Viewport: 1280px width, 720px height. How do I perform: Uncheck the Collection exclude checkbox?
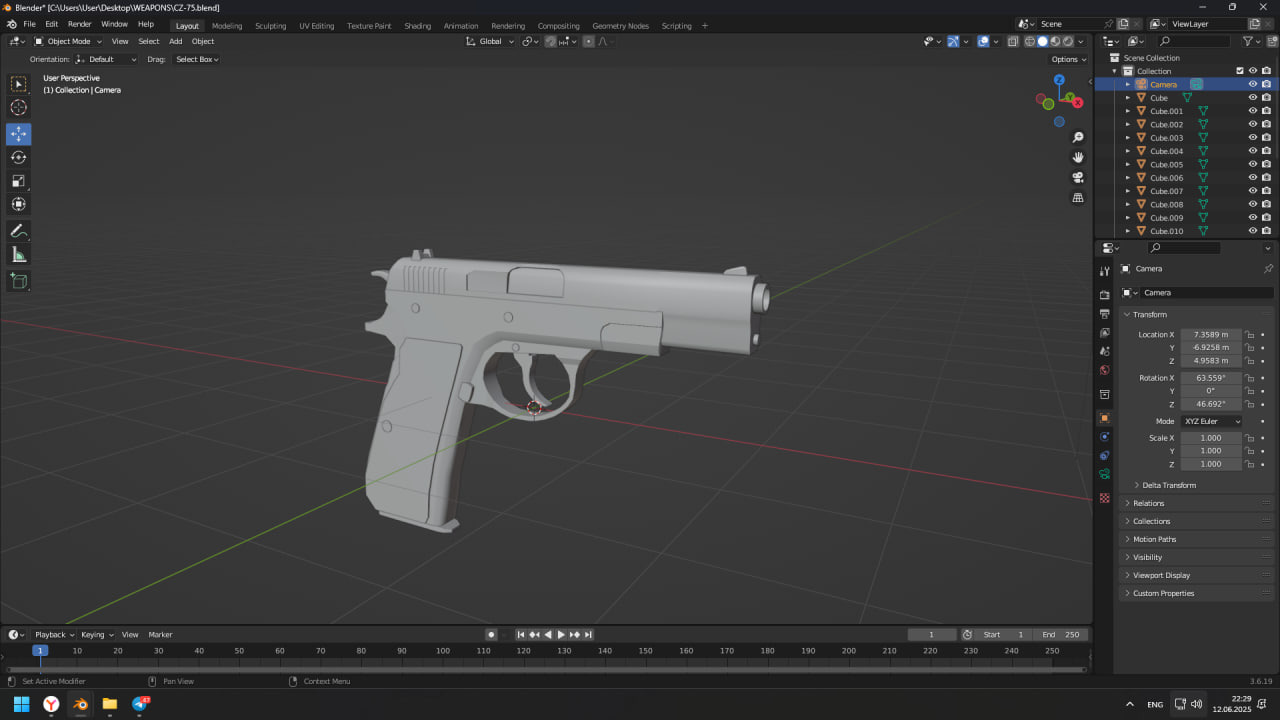pos(1240,71)
